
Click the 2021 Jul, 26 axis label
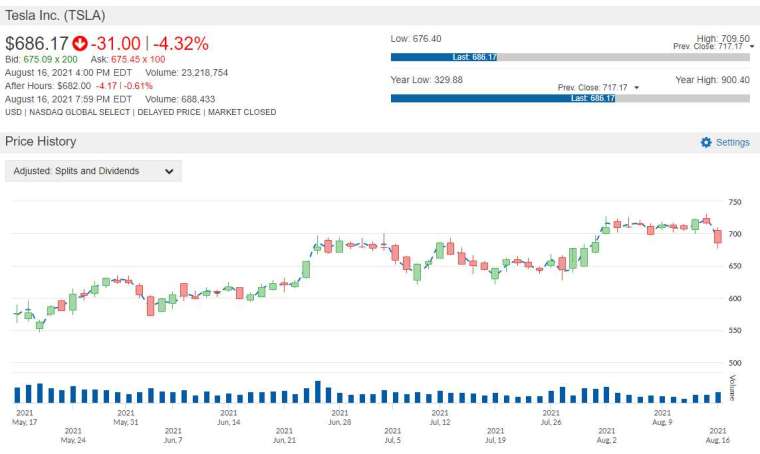551,418
